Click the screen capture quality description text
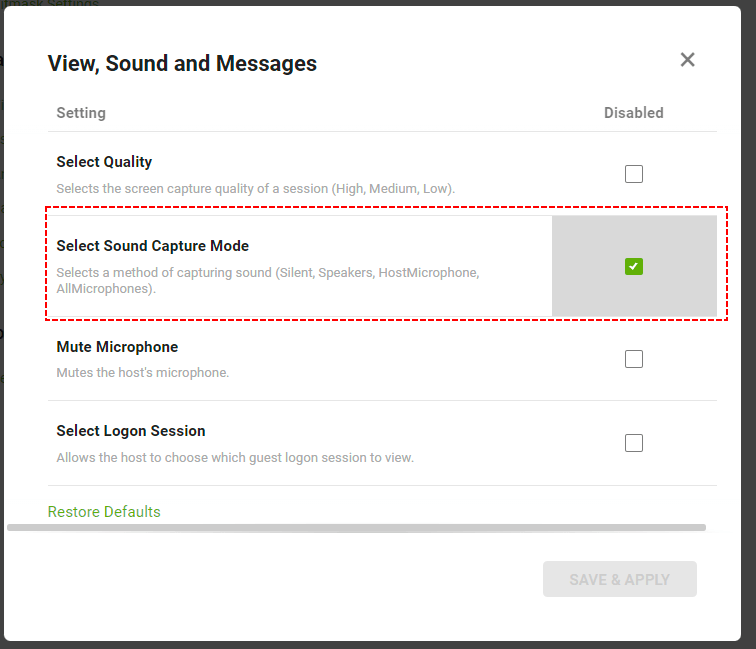The image size is (756, 649). pyautogui.click(x=255, y=188)
